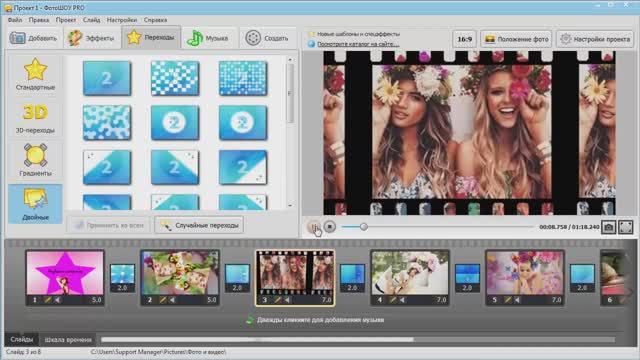Choose the checkerboard transition thumbnail
640x360 pixels.
coord(175,78)
